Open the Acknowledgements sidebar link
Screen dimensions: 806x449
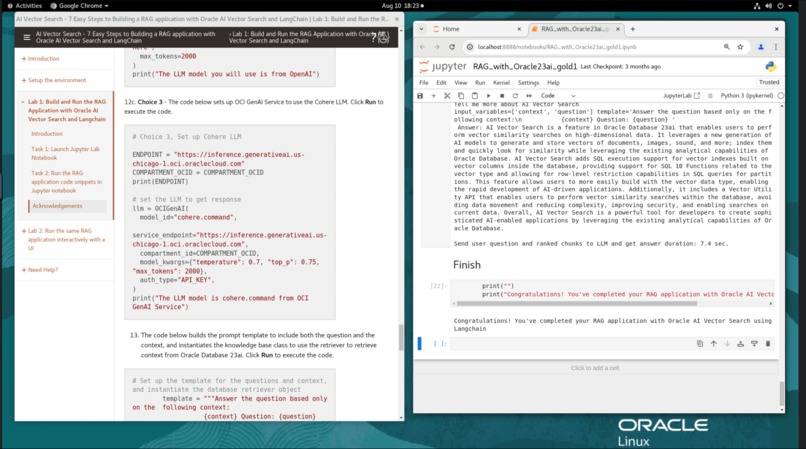(57, 206)
